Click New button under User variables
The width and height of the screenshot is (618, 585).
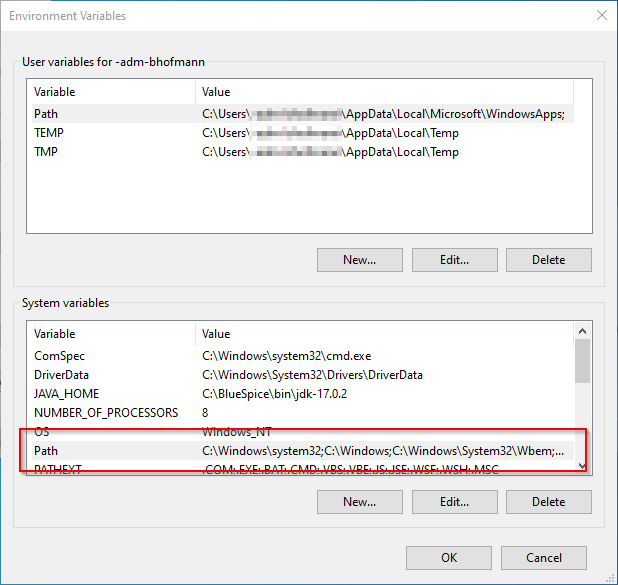coord(359,260)
